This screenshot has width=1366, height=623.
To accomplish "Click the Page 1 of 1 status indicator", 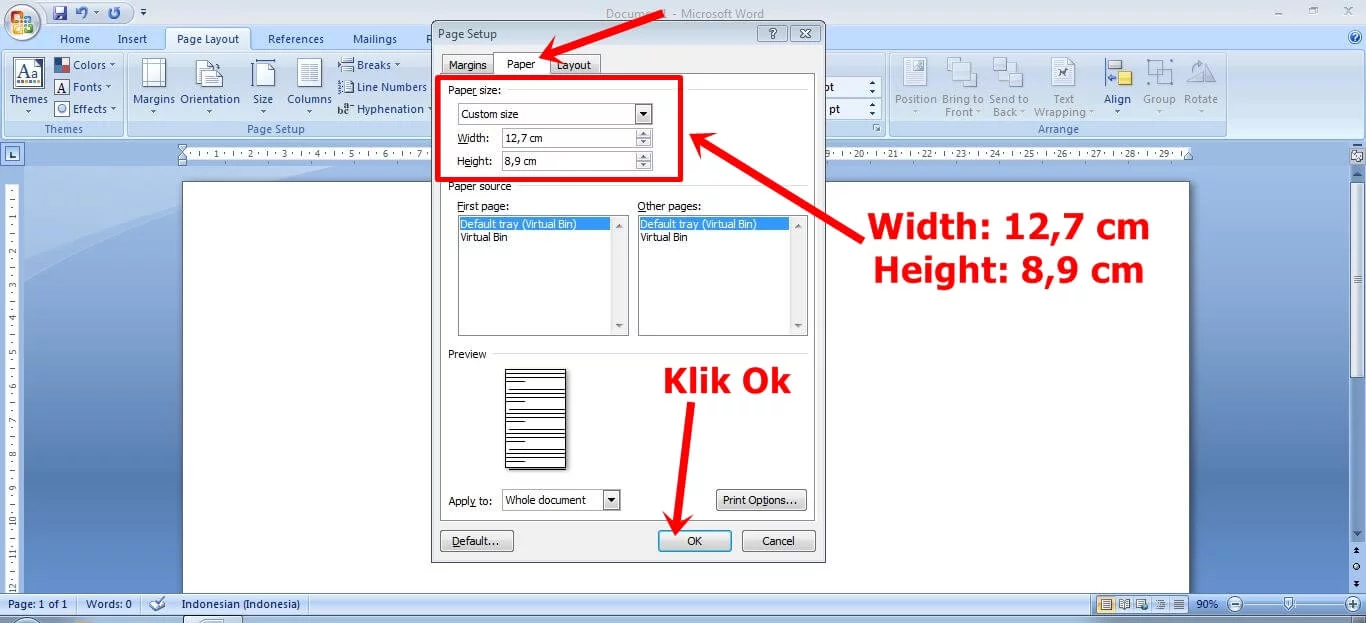I will coord(38,604).
